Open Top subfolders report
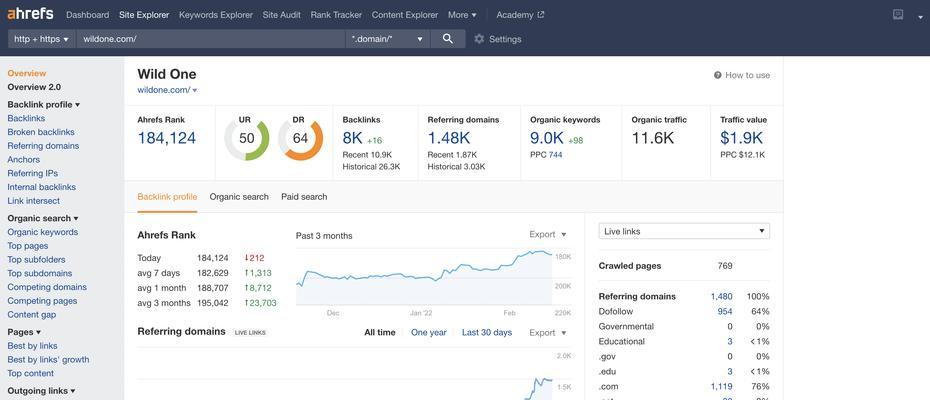This screenshot has height=400, width=930. pyautogui.click(x=37, y=260)
